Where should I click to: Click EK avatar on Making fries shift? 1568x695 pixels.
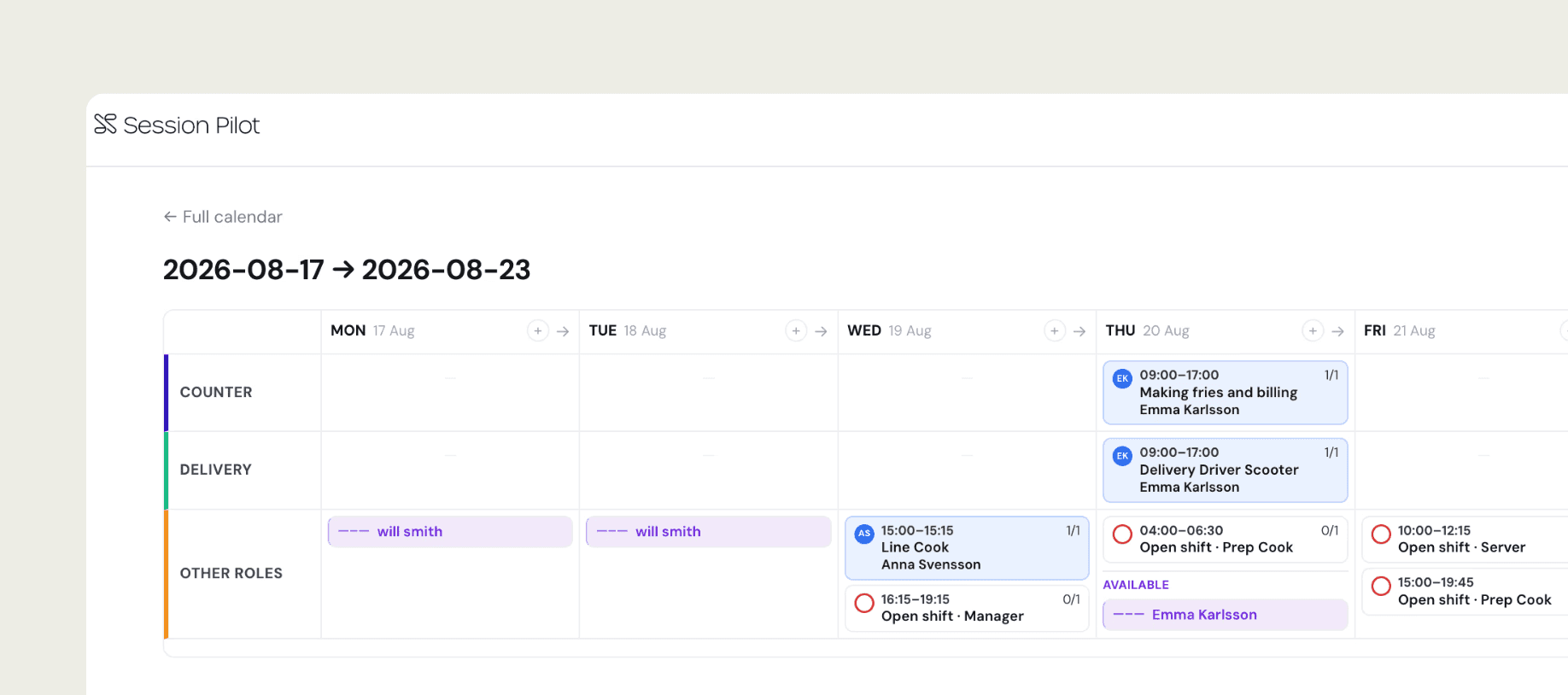[1122, 378]
